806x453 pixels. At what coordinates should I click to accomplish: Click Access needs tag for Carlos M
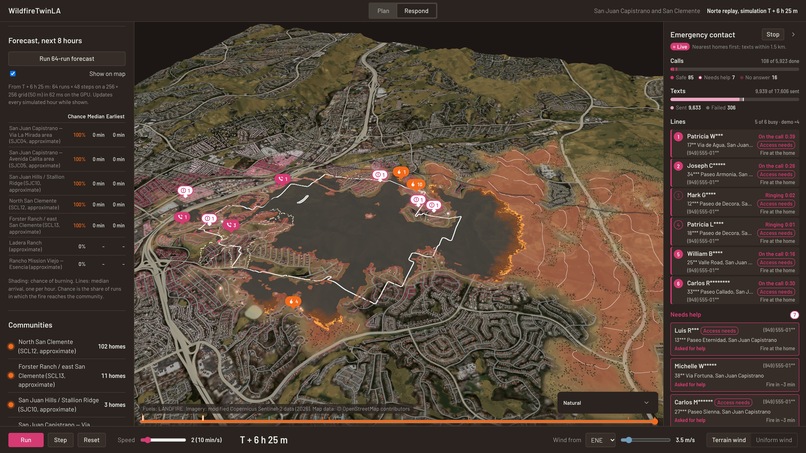(733, 403)
